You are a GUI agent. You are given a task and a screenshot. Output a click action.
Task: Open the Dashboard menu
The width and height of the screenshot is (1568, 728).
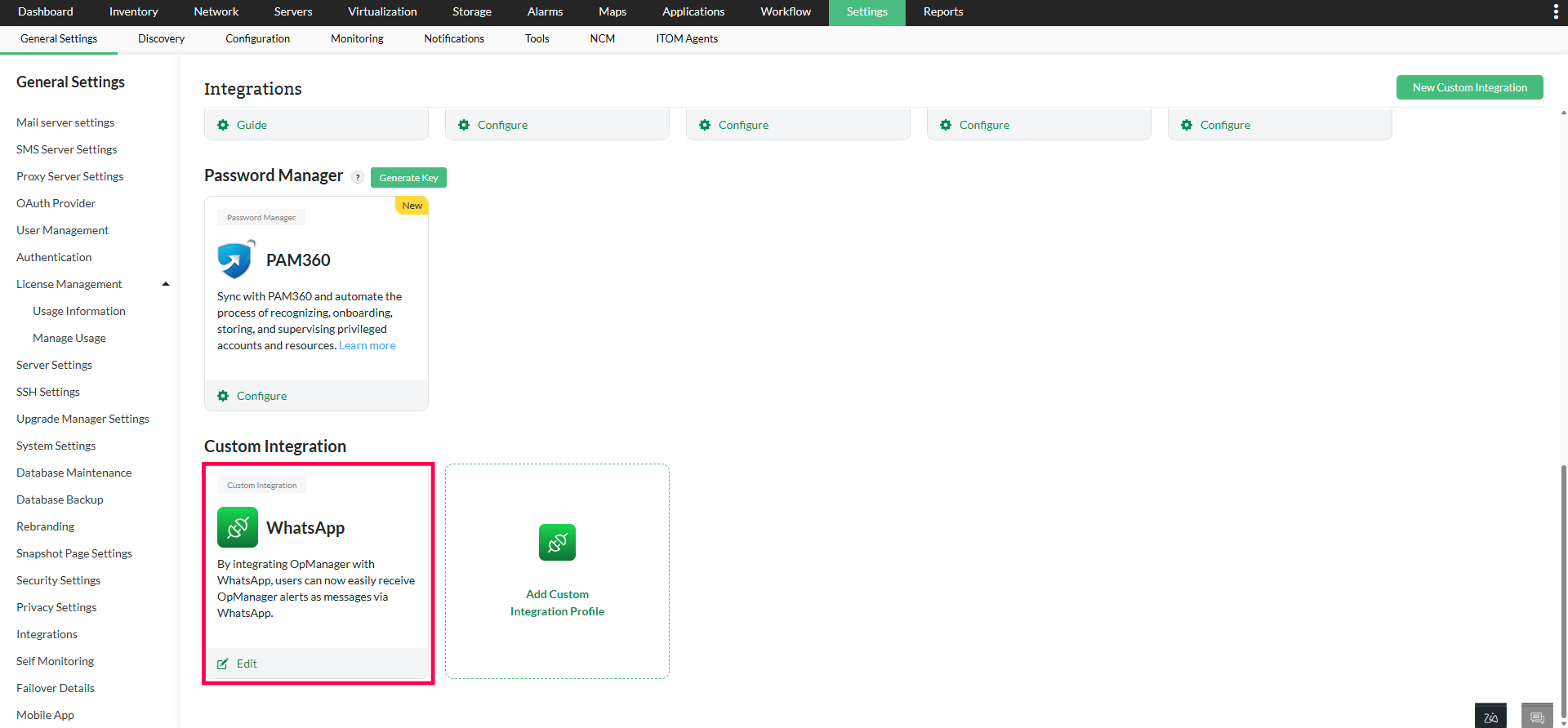click(46, 12)
